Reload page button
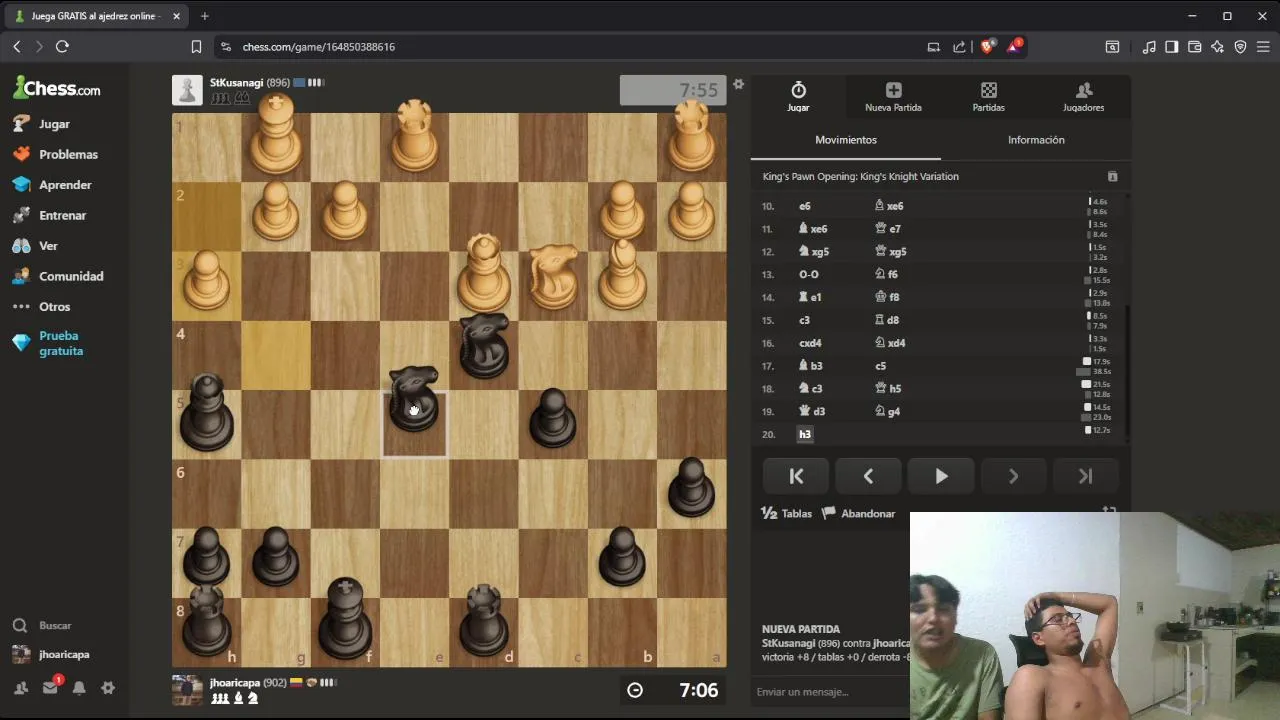Image resolution: width=1280 pixels, height=720 pixels. tap(62, 47)
